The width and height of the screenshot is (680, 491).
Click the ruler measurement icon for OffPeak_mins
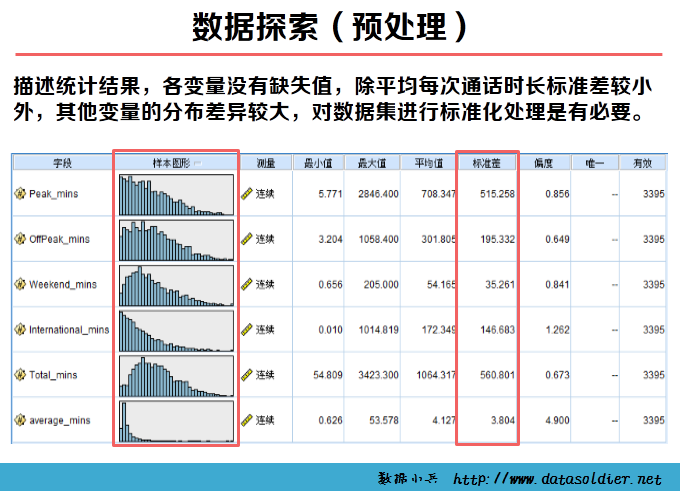(x=247, y=239)
